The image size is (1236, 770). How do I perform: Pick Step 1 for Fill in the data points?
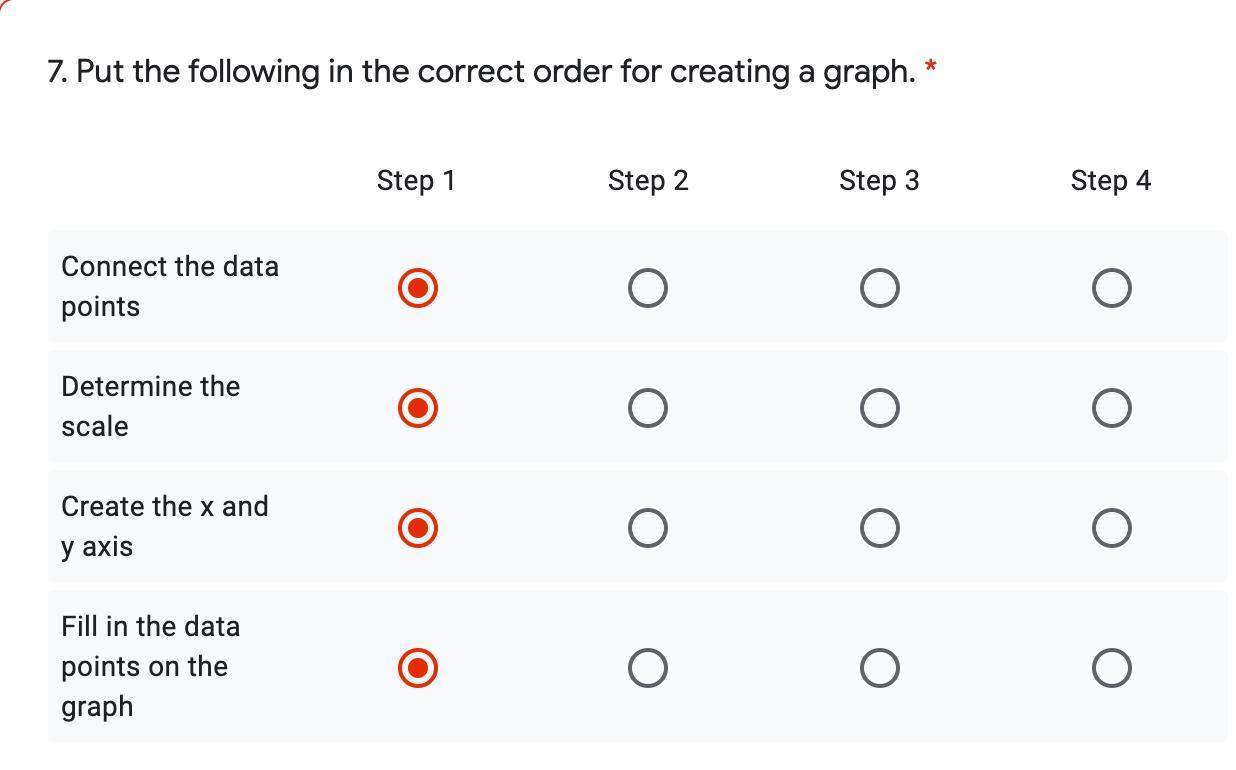pyautogui.click(x=418, y=667)
